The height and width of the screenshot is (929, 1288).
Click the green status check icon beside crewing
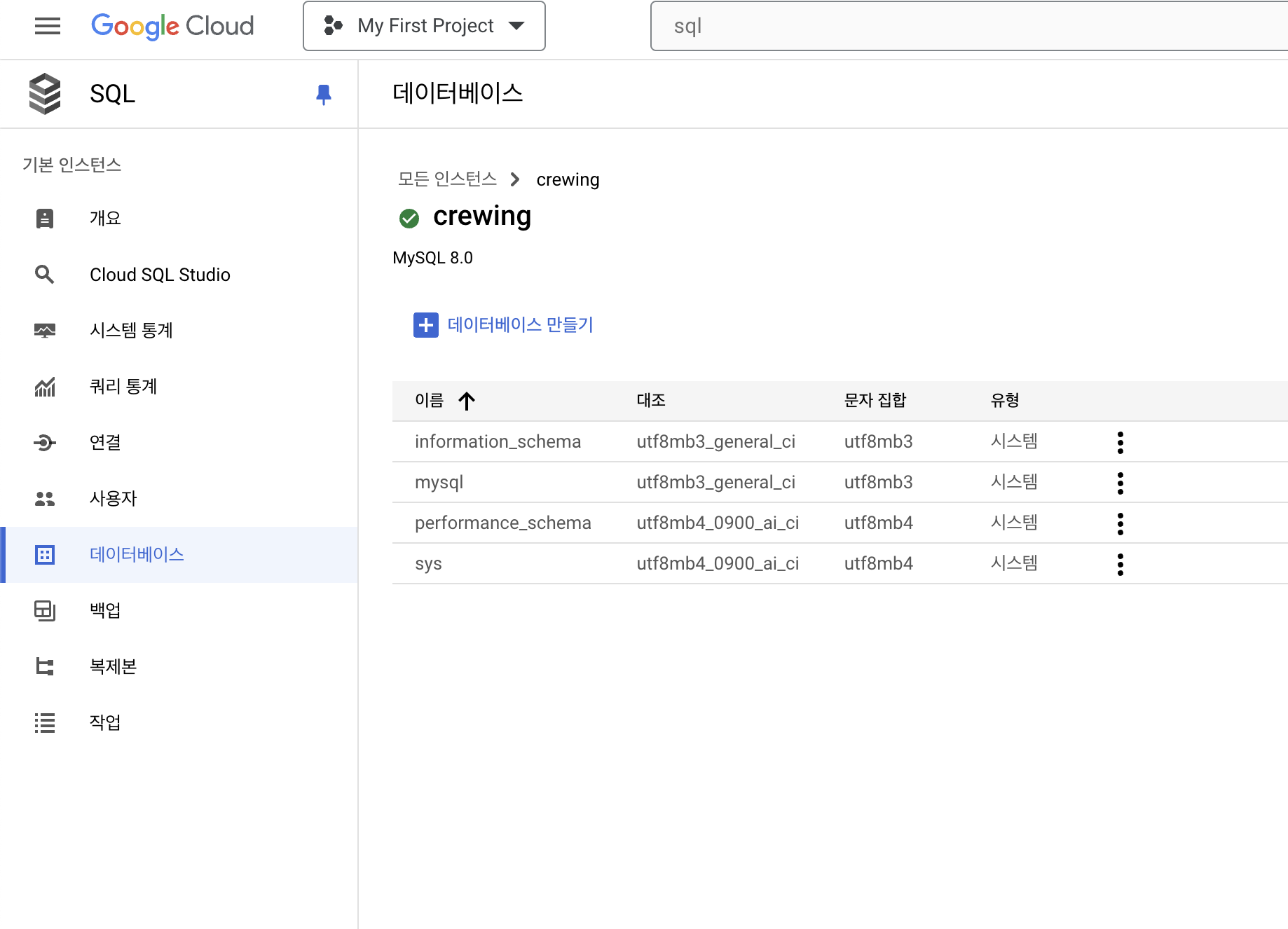[409, 219]
